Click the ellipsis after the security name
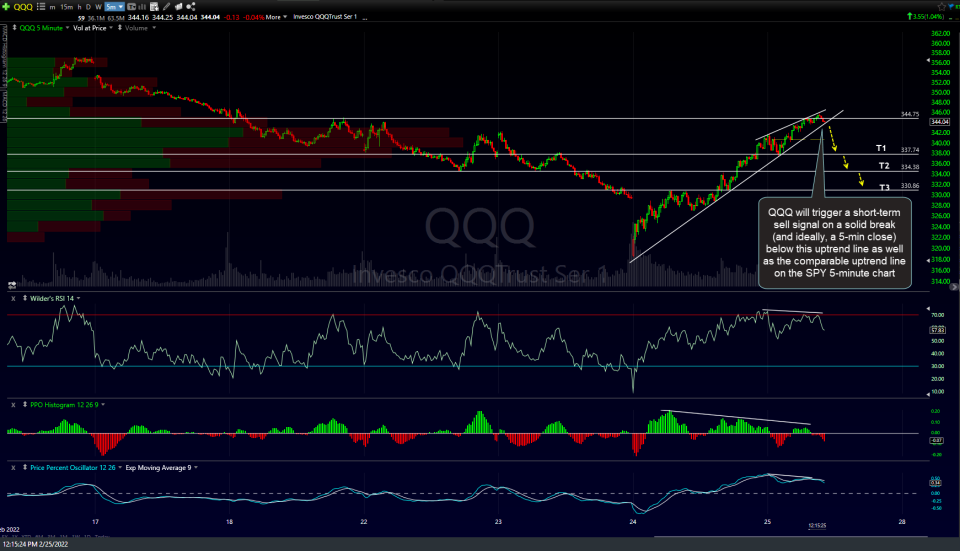 (x=365, y=18)
